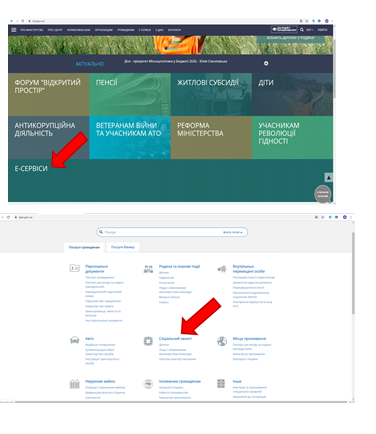Click the bookmark star in the upper browser address bar

pyautogui.click(x=307, y=21)
